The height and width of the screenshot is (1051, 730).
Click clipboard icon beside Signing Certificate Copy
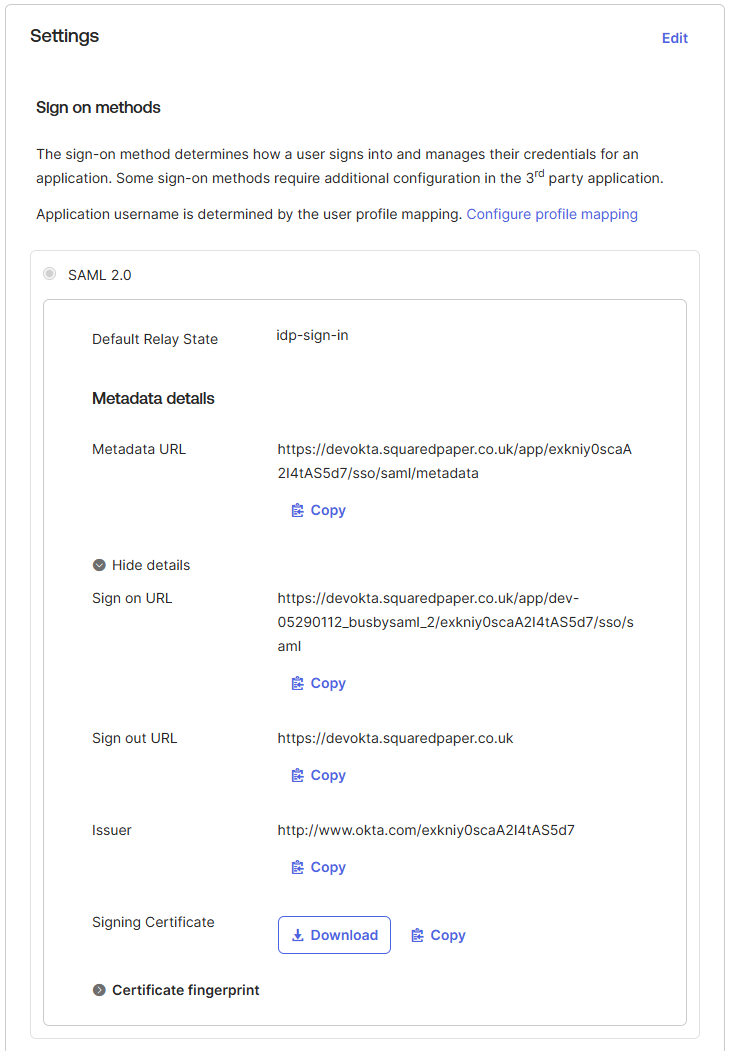coord(417,935)
